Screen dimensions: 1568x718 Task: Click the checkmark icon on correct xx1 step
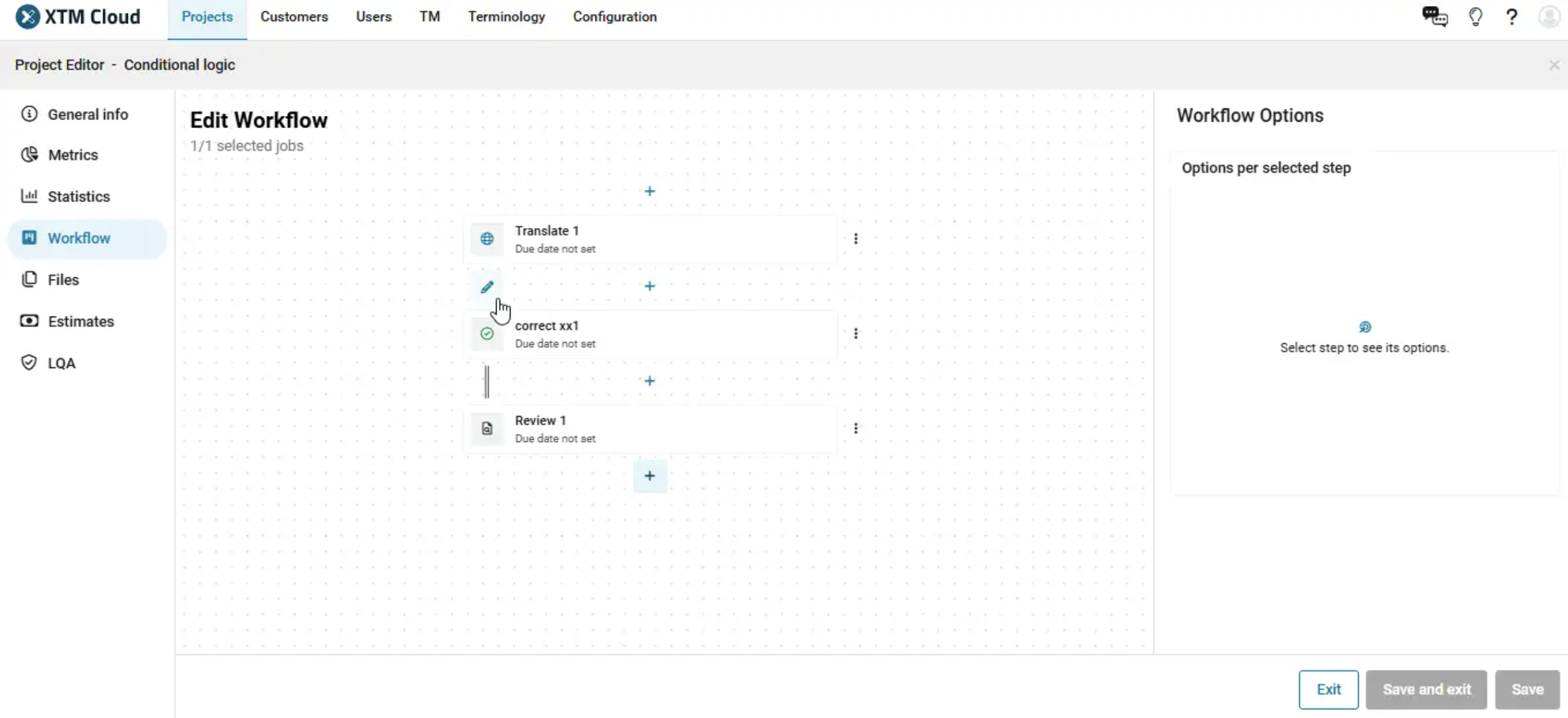coord(486,334)
